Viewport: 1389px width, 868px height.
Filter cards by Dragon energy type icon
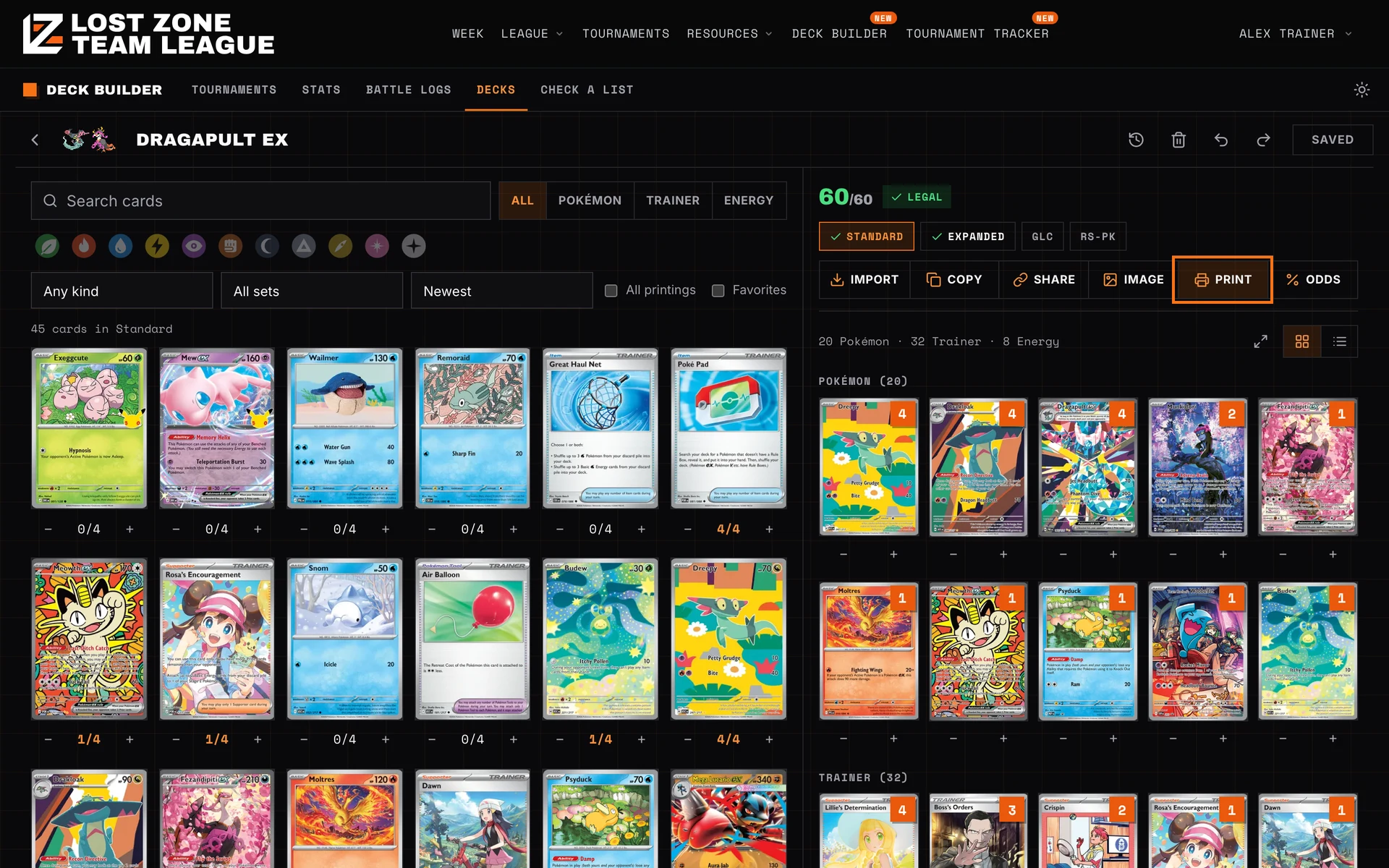[341, 246]
